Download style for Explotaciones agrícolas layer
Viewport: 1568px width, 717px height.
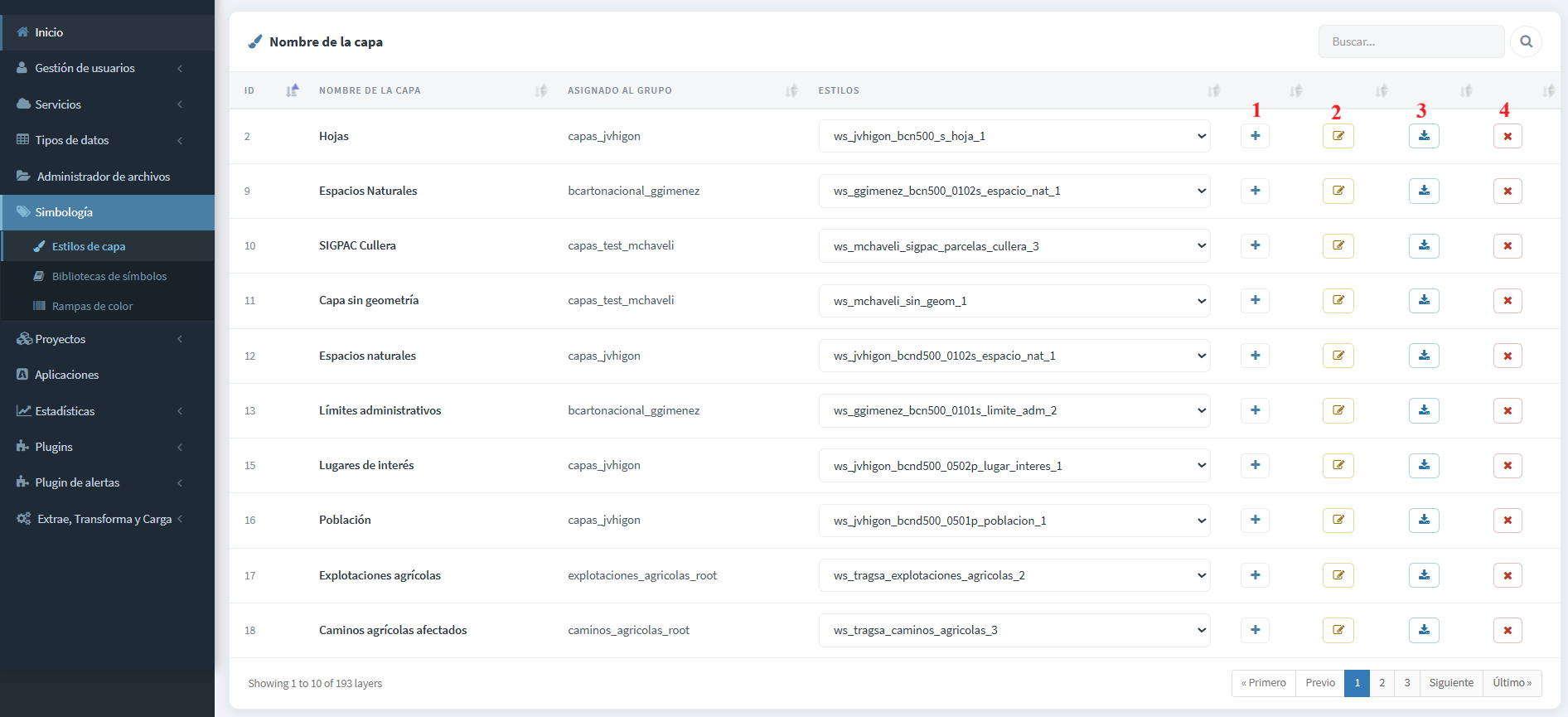[1424, 575]
